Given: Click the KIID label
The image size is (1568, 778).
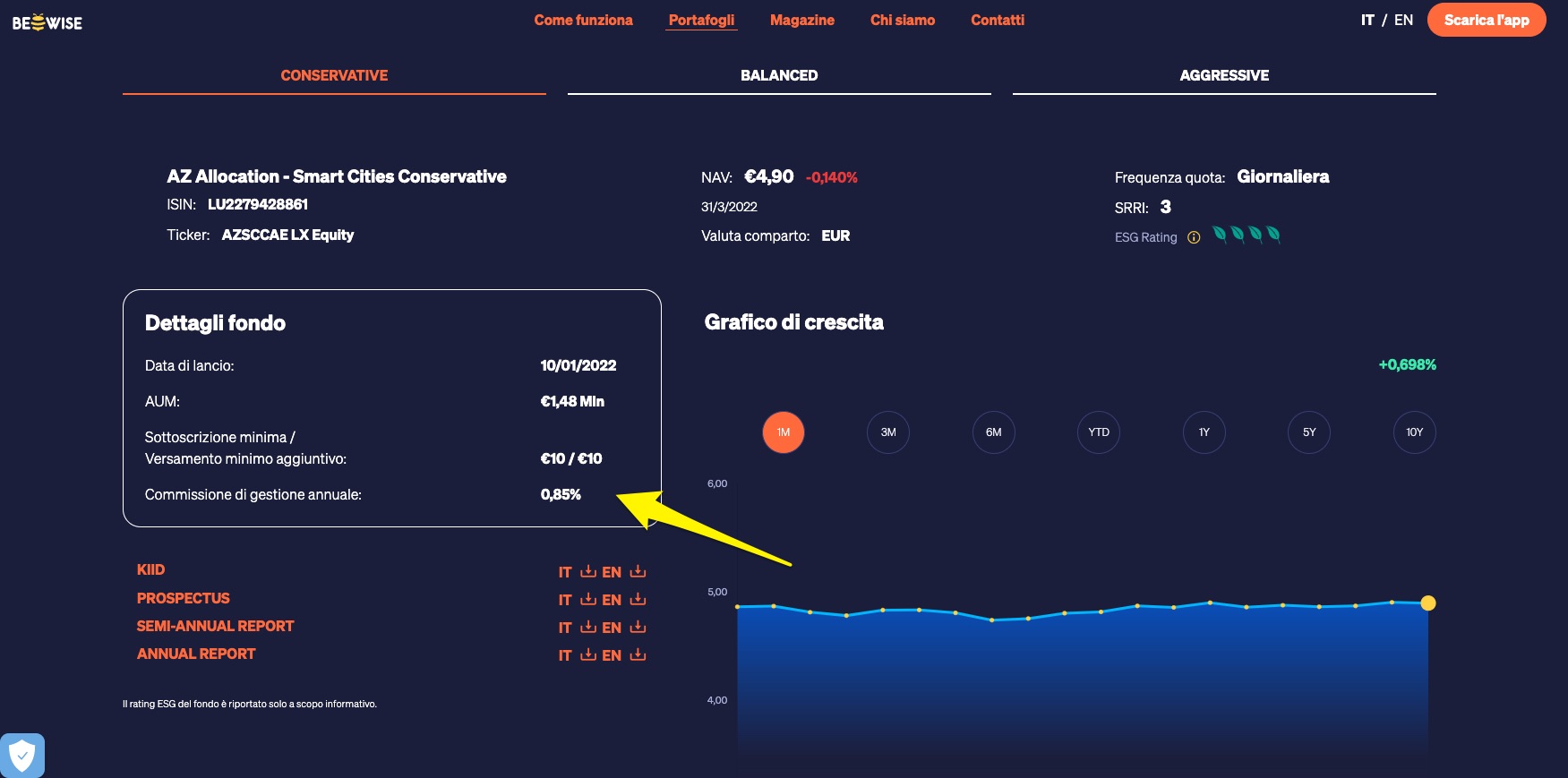Looking at the screenshot, I should 150,569.
